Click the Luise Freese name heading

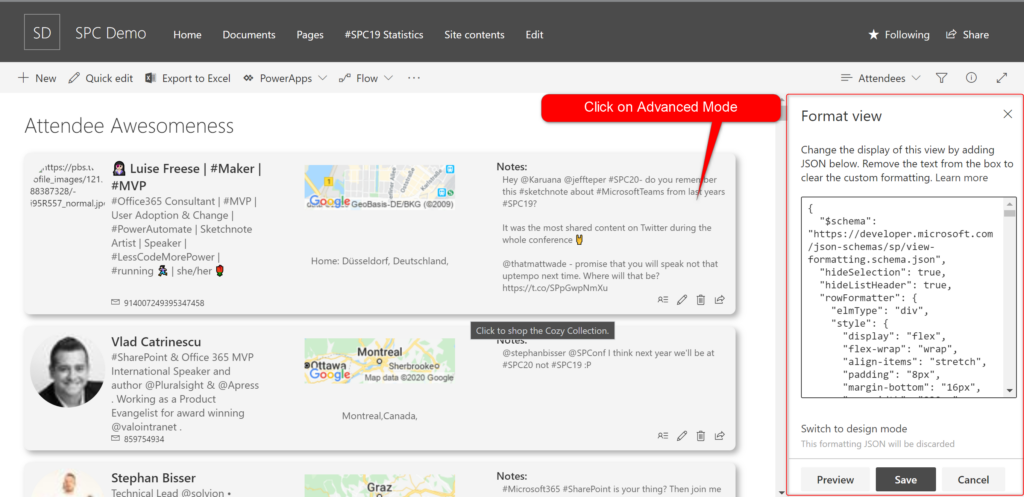186,177
